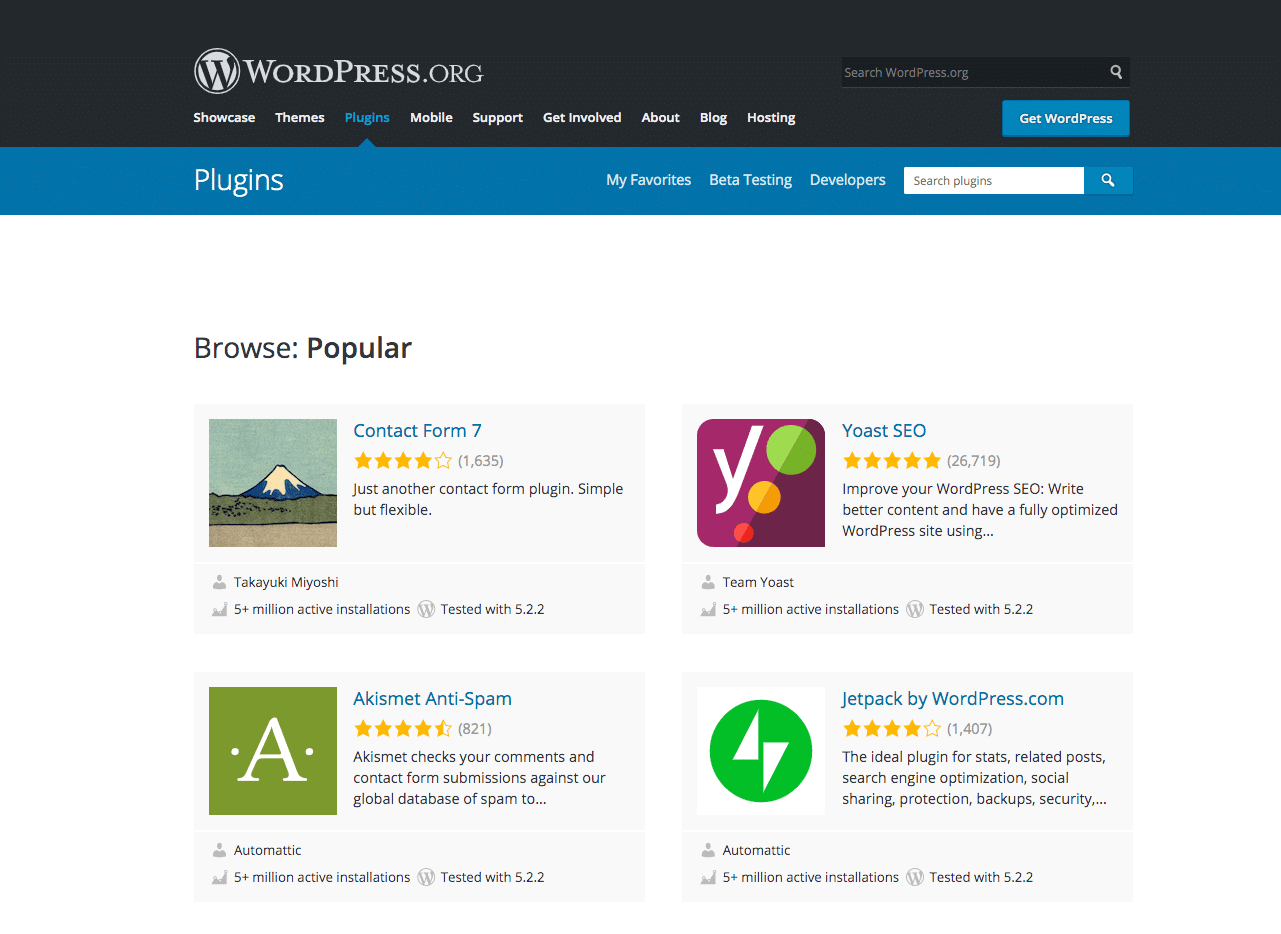Click Yoast SEO's star rating
This screenshot has width=1281, height=934.
(892, 460)
